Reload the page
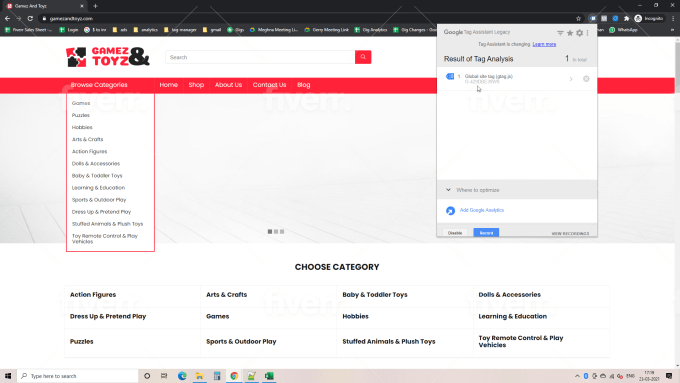The width and height of the screenshot is (680, 383). pyautogui.click(x=30, y=19)
